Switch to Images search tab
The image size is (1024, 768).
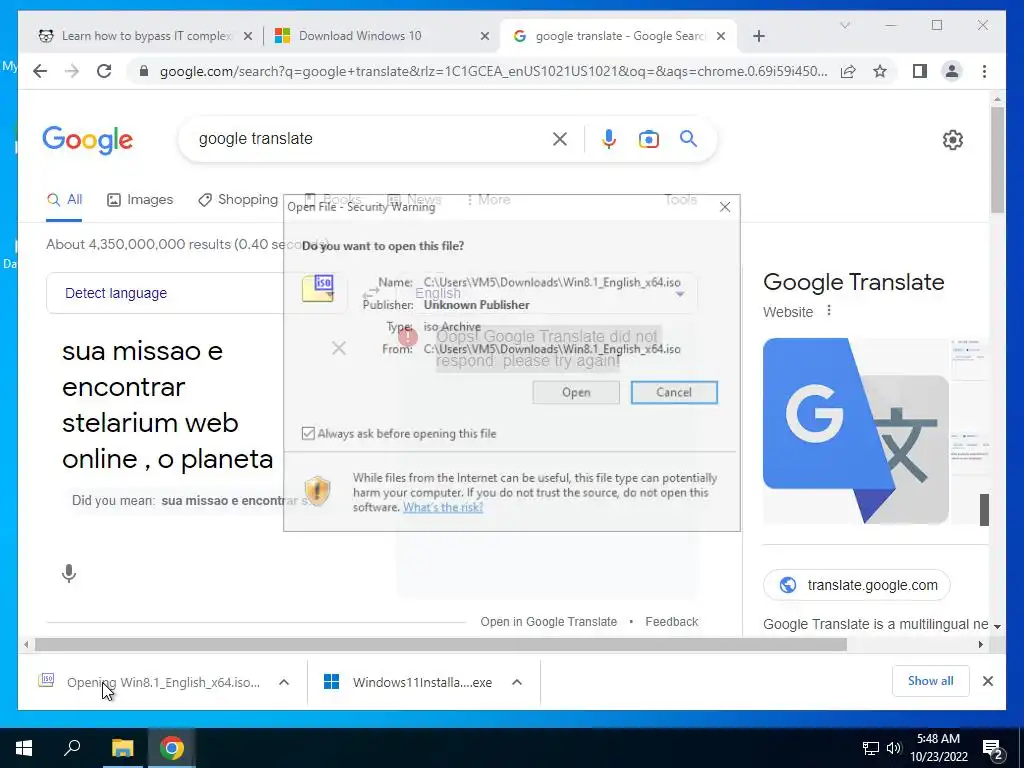click(x=140, y=200)
